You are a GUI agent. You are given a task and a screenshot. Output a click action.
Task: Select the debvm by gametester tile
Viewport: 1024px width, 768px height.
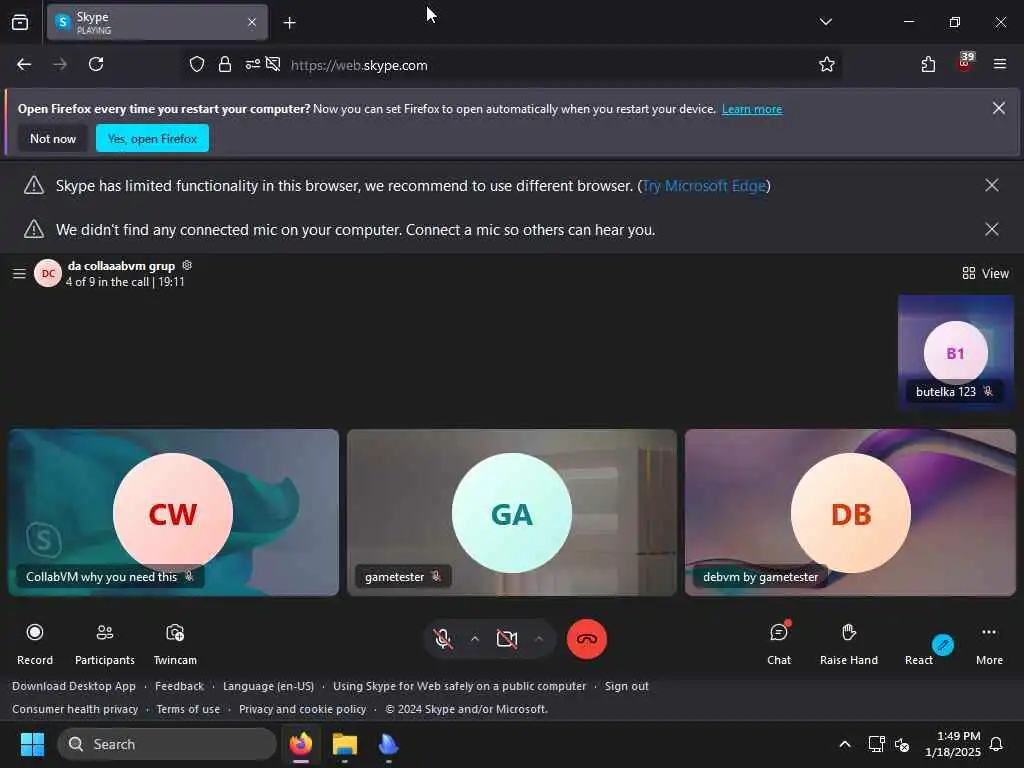[850, 512]
